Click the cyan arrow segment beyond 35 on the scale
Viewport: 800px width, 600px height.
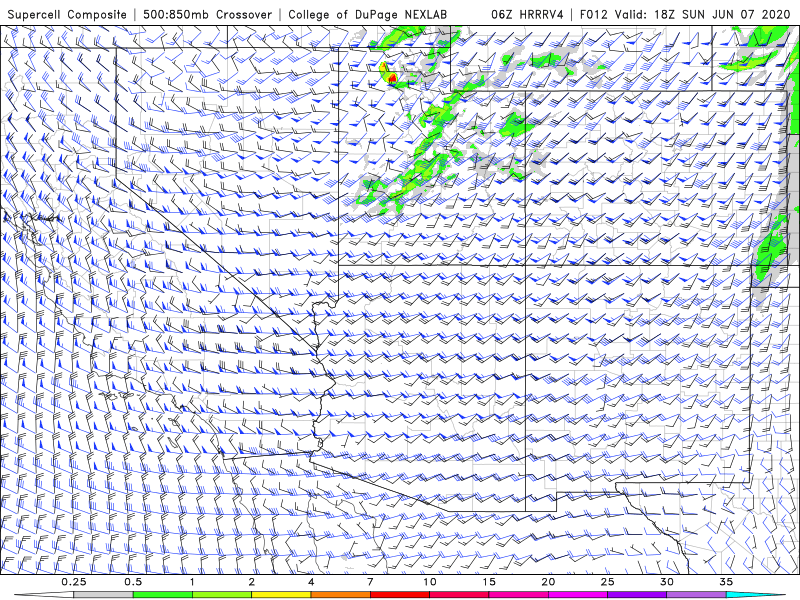[x=755, y=595]
